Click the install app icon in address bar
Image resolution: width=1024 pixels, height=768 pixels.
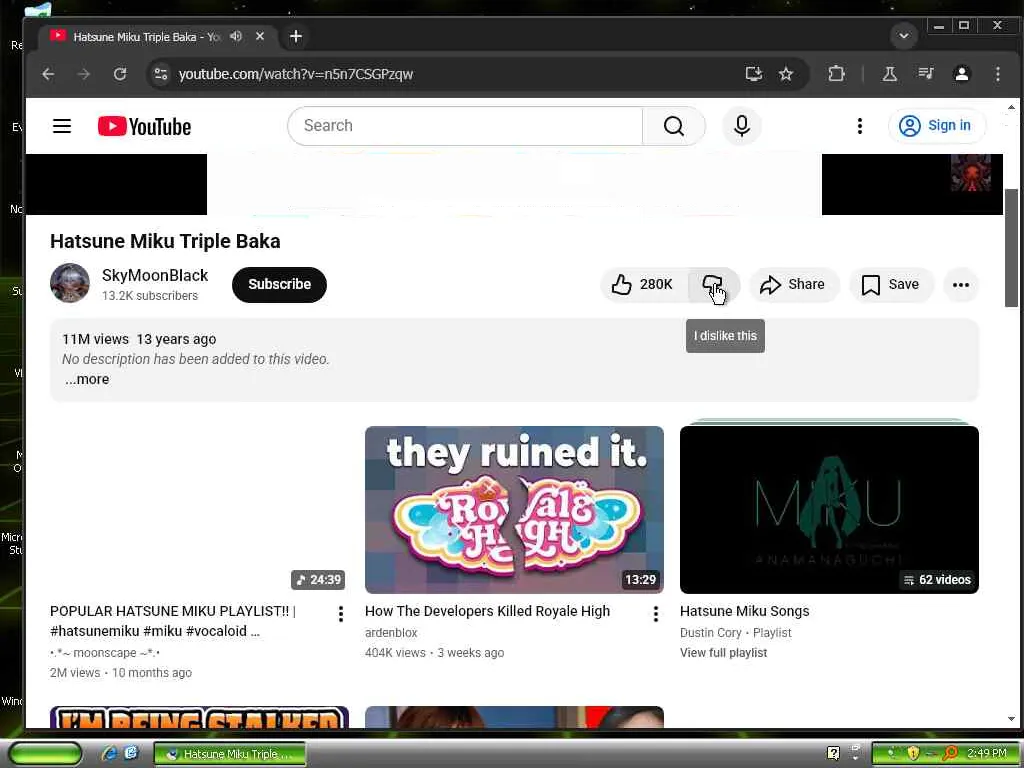[x=754, y=74]
